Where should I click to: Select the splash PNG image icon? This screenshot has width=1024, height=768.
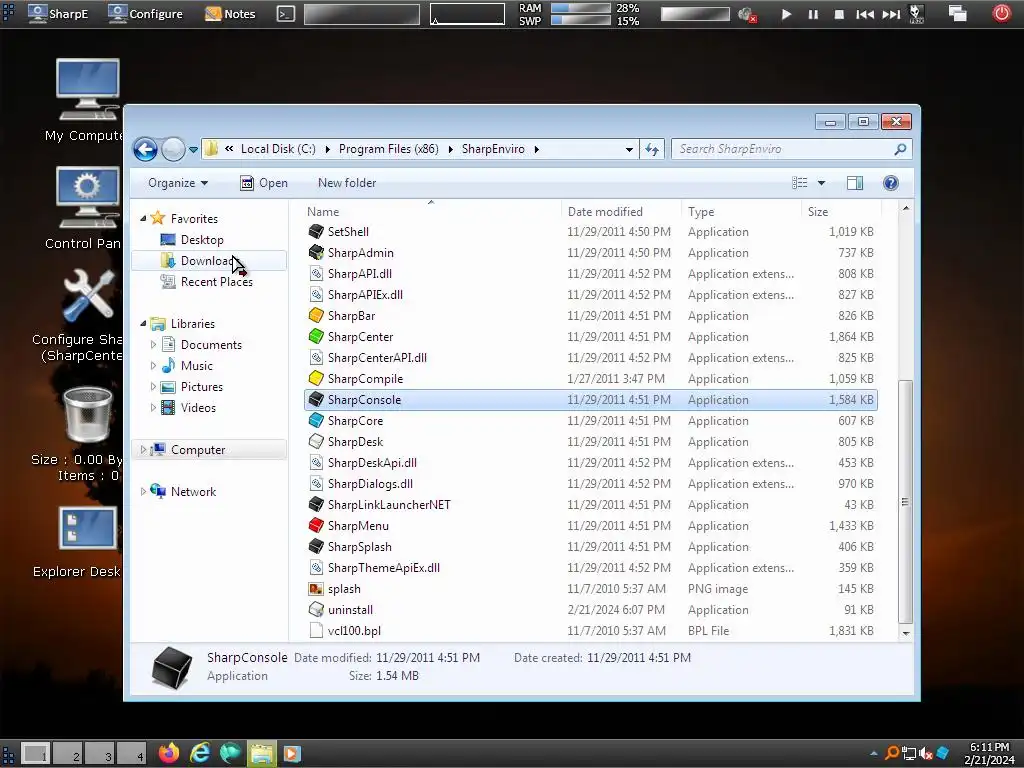(x=316, y=588)
